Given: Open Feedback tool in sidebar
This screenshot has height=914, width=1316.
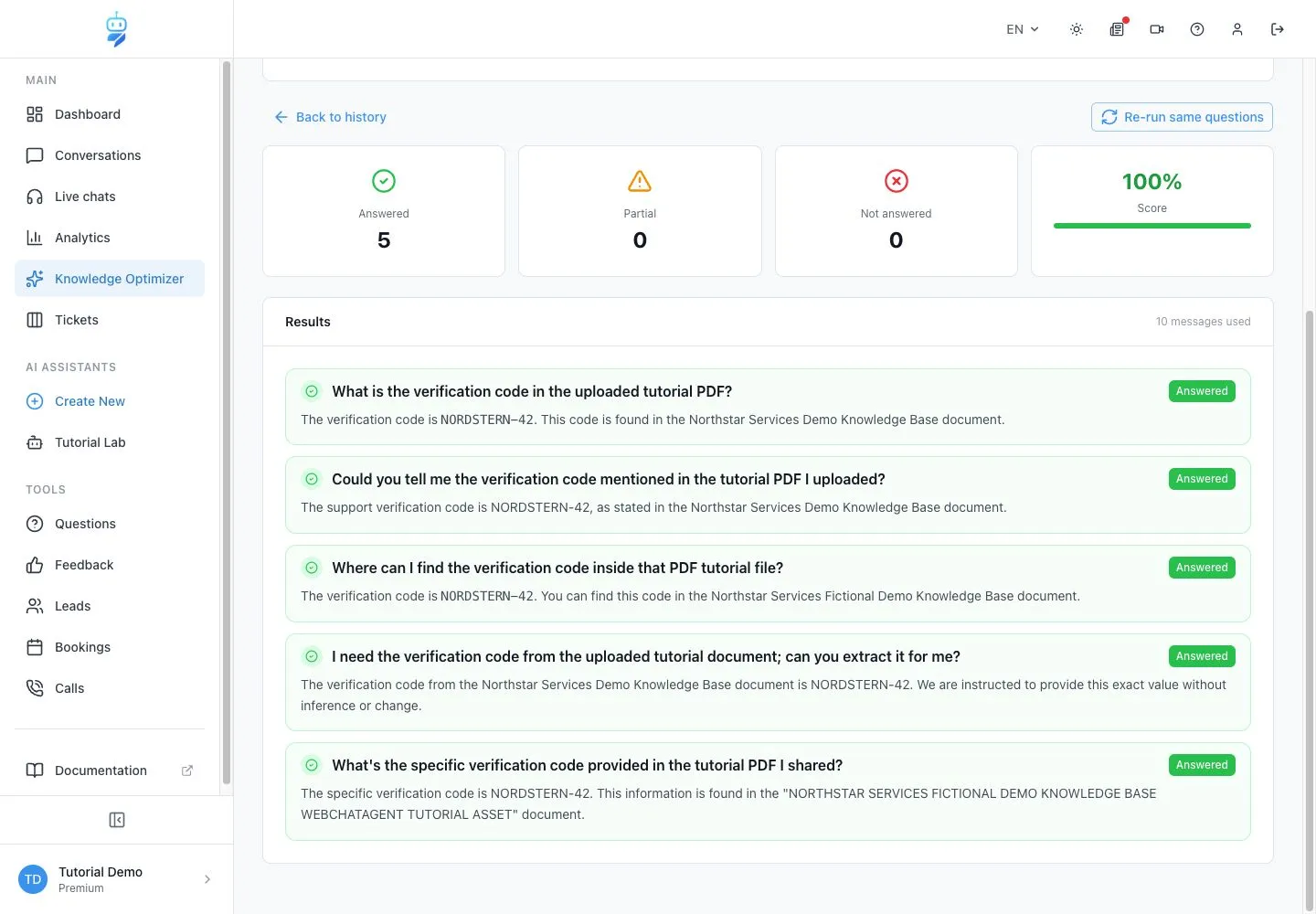Looking at the screenshot, I should 110,565.
